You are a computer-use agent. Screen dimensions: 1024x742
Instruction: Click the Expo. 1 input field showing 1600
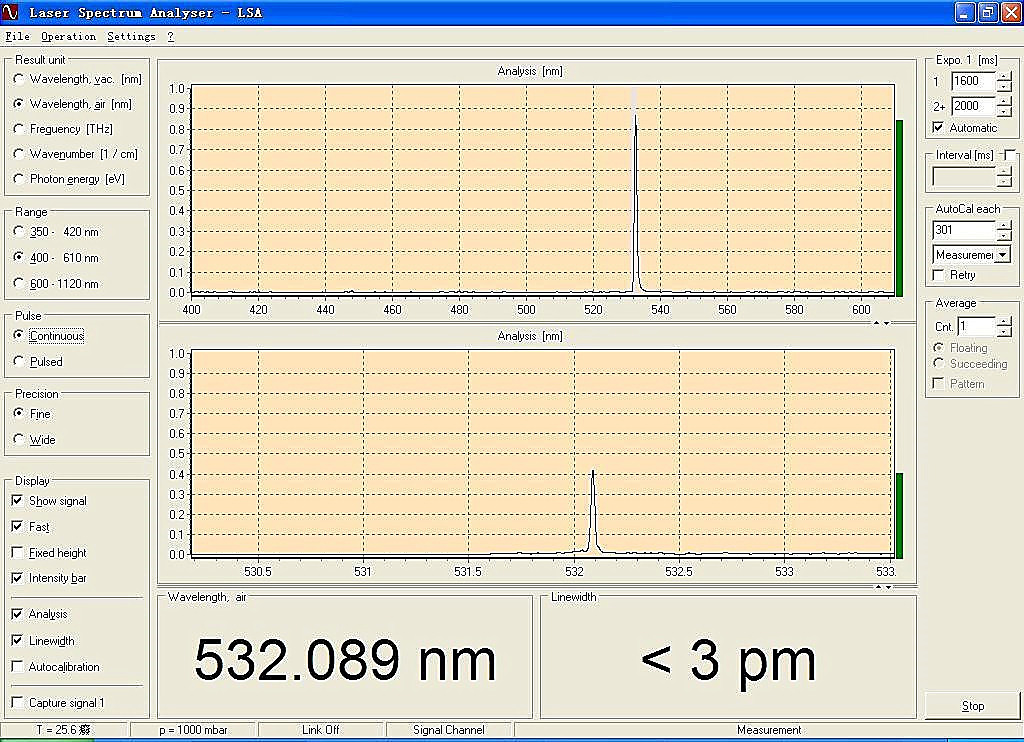pos(972,81)
